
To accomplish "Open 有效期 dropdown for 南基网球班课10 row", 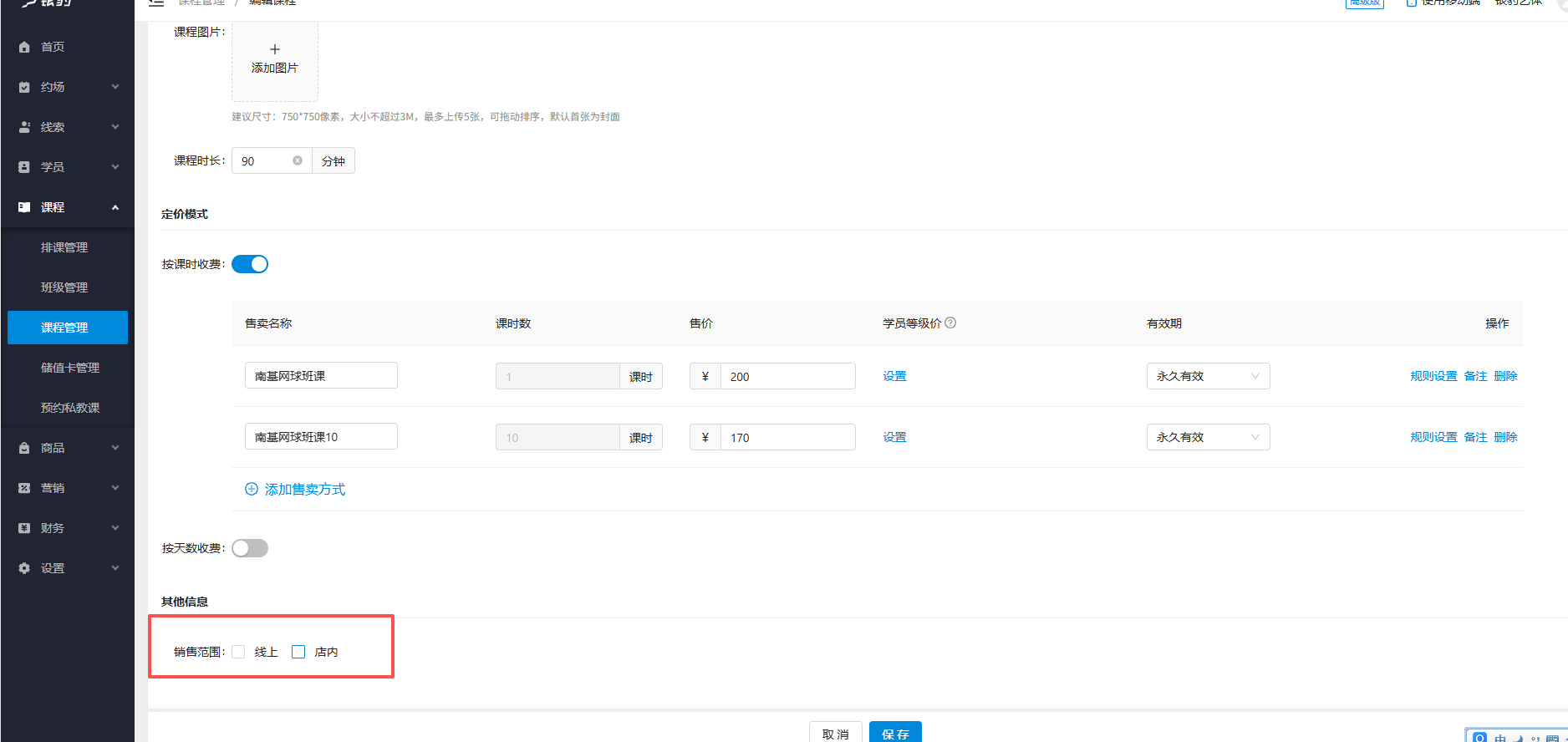I will coord(1208,437).
